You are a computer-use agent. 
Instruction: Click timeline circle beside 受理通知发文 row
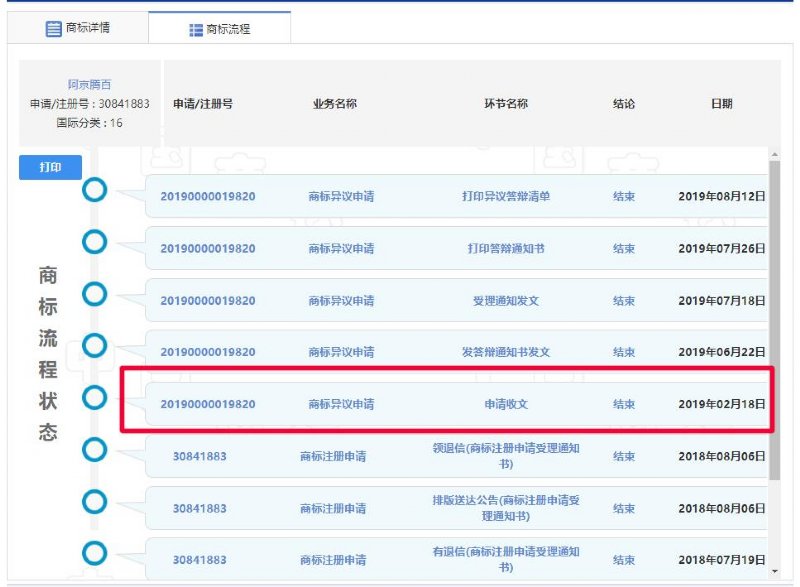pos(94,294)
